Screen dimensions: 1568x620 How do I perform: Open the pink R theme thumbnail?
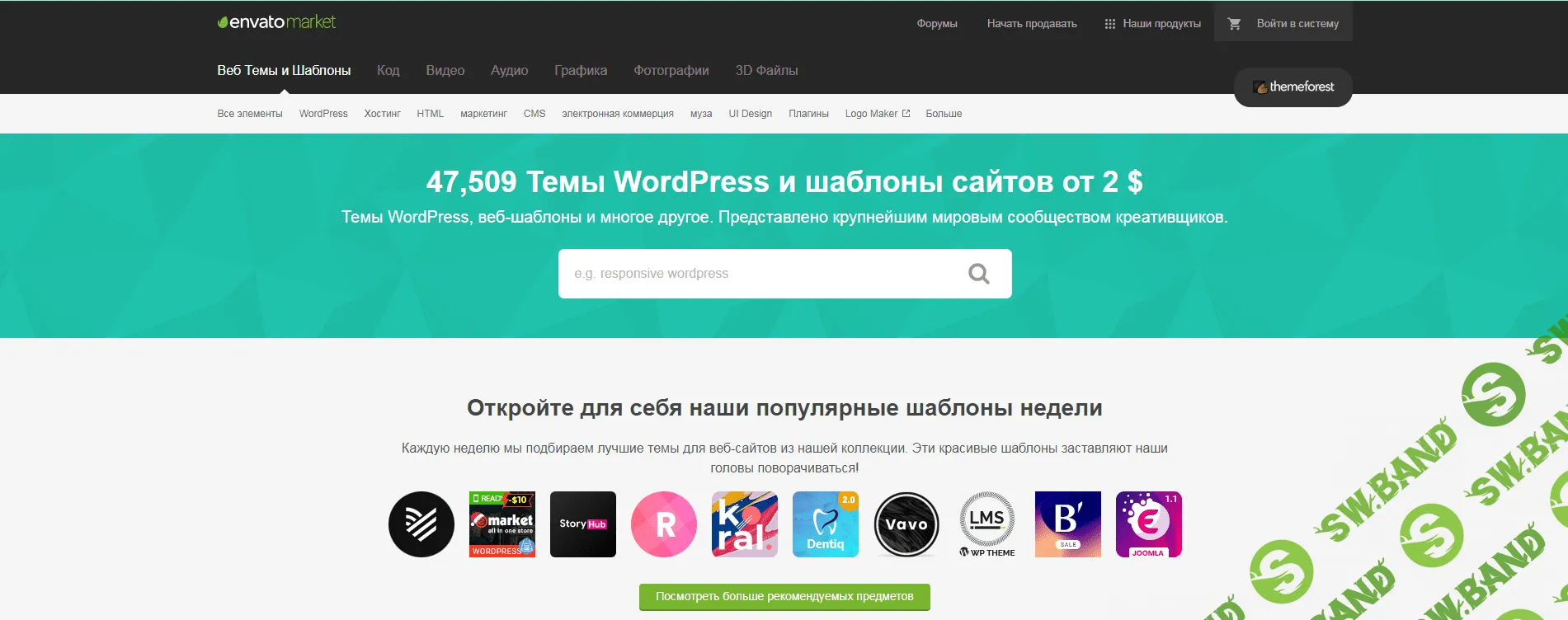[x=664, y=524]
